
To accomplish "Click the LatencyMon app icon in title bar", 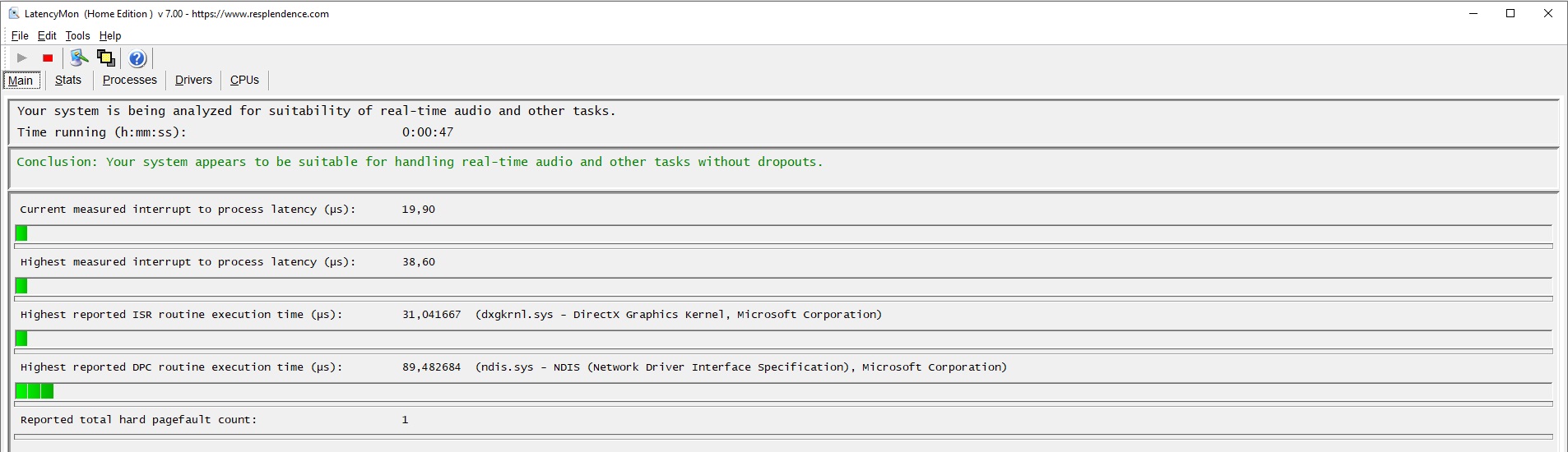I will [x=14, y=13].
